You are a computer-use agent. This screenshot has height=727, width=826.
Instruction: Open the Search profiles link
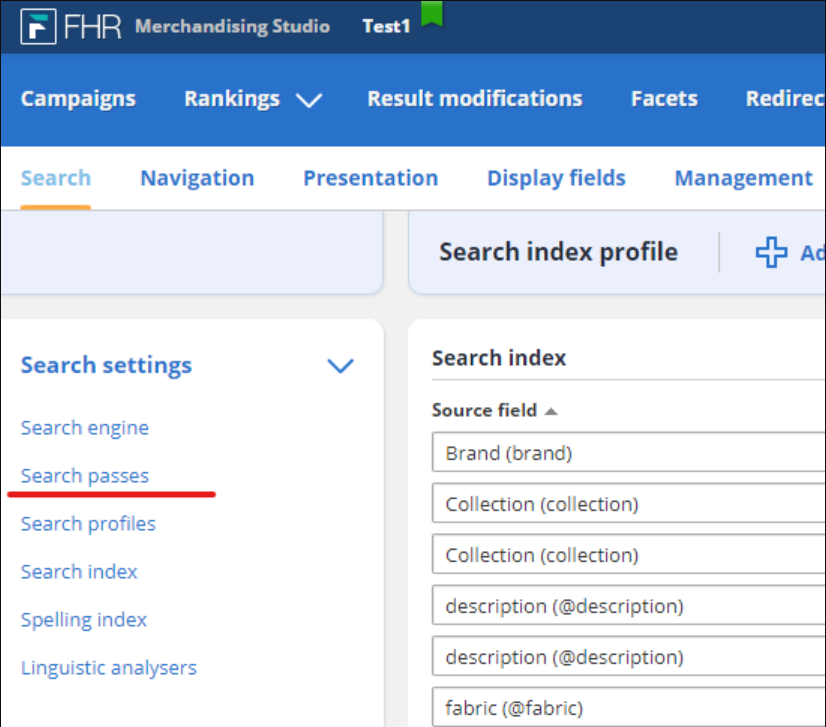[88, 524]
